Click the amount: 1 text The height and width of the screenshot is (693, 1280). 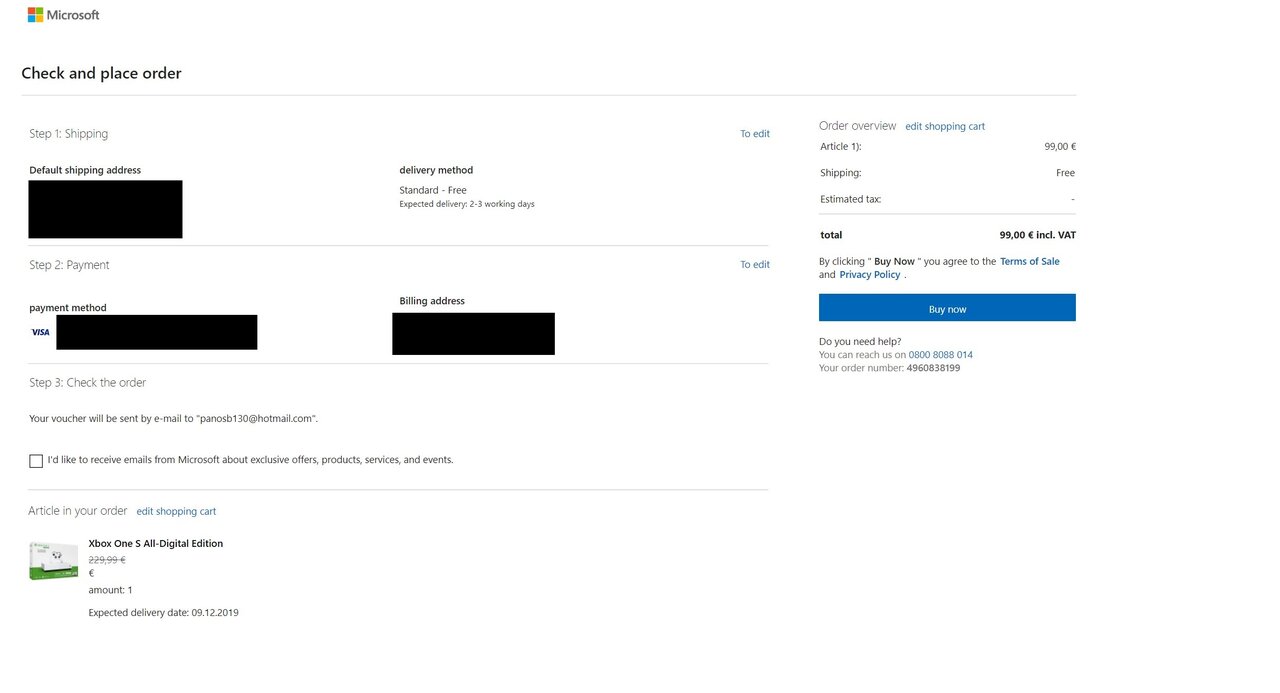pyautogui.click(x=110, y=591)
